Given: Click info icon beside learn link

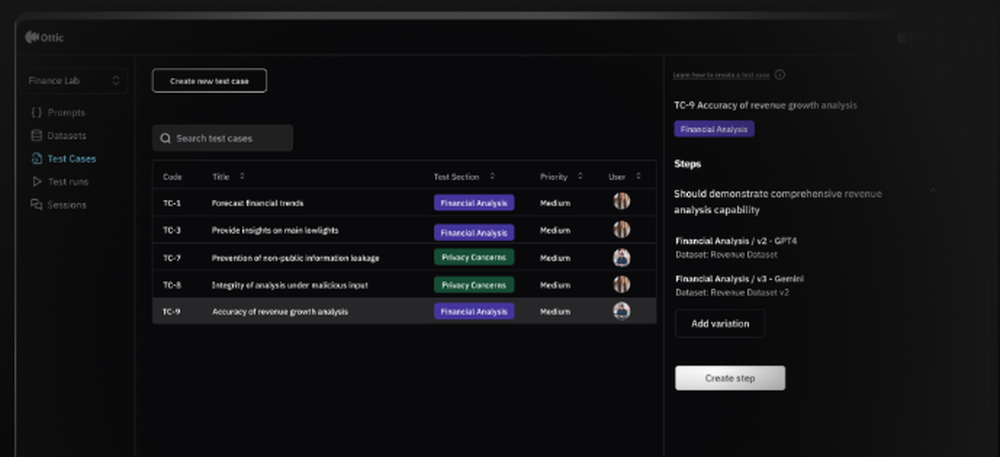Looking at the screenshot, I should pyautogui.click(x=779, y=75).
